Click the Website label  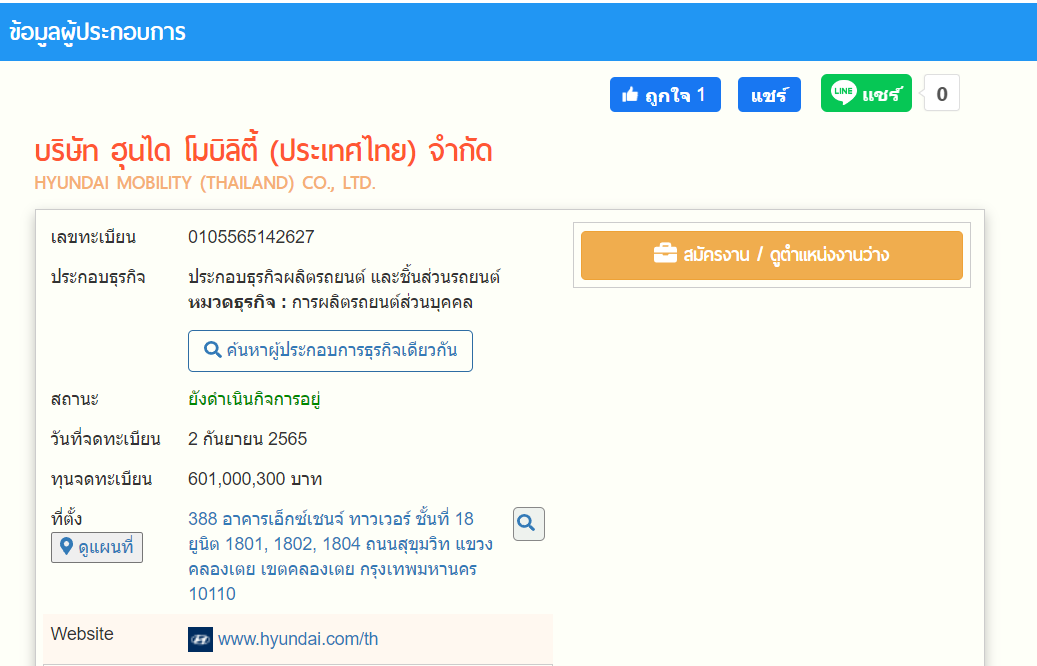[x=82, y=634]
